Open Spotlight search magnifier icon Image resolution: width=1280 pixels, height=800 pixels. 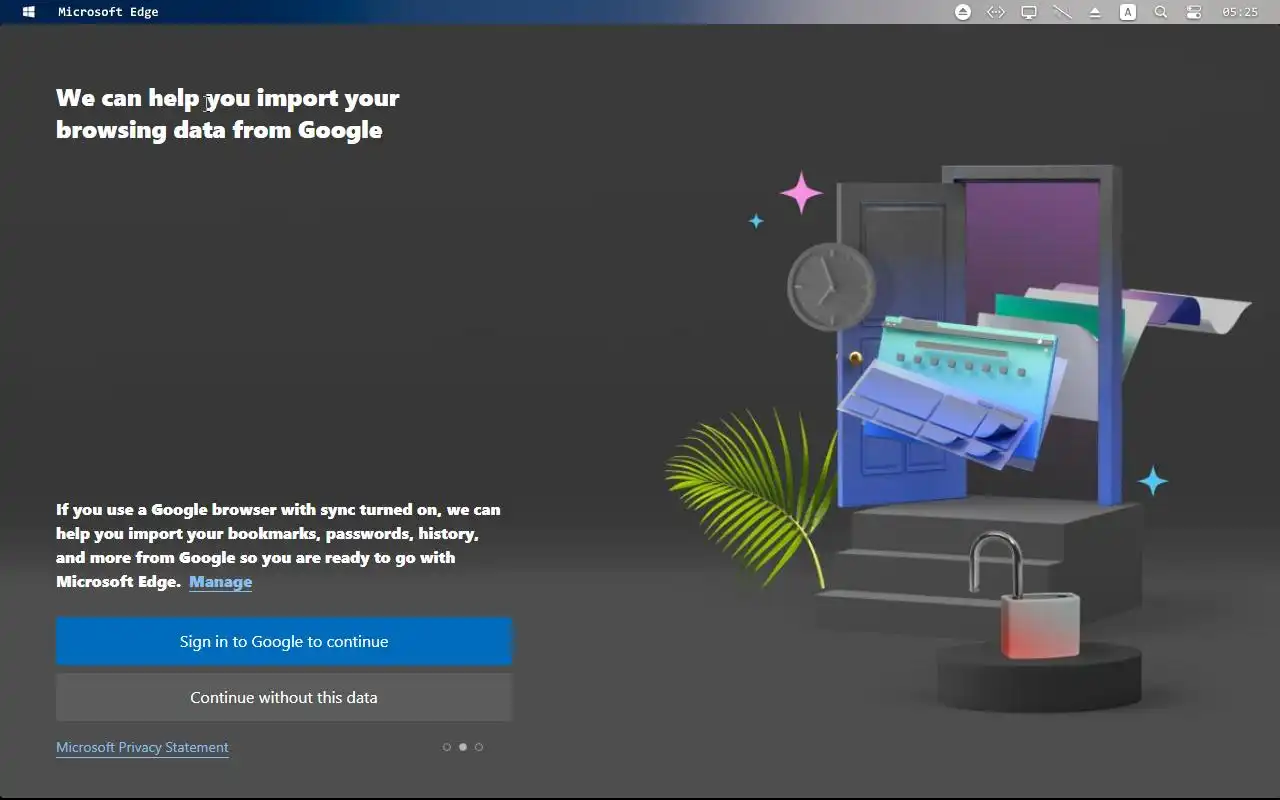click(1161, 12)
